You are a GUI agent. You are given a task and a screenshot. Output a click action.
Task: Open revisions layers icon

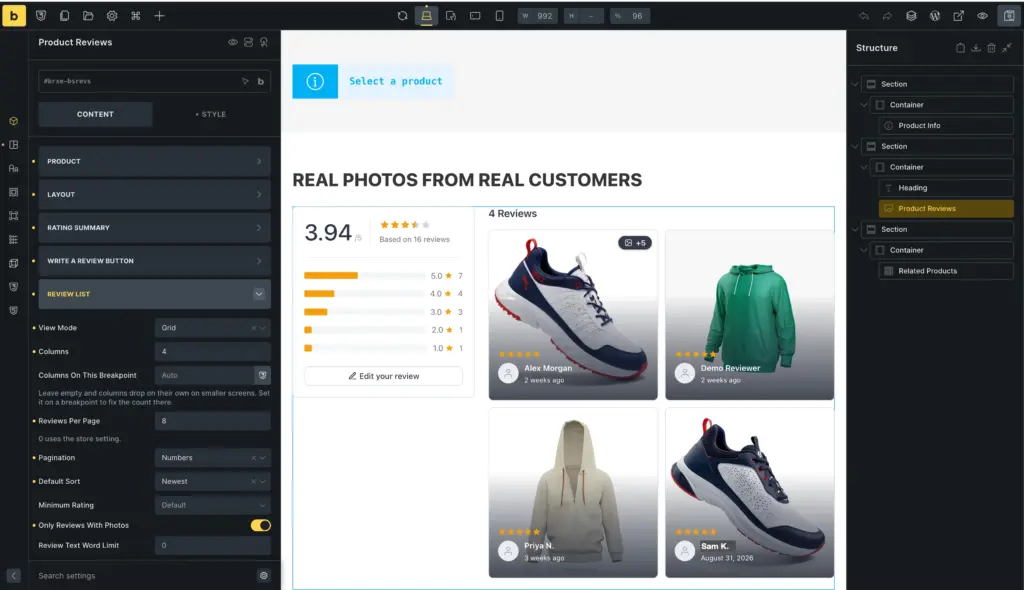point(911,16)
